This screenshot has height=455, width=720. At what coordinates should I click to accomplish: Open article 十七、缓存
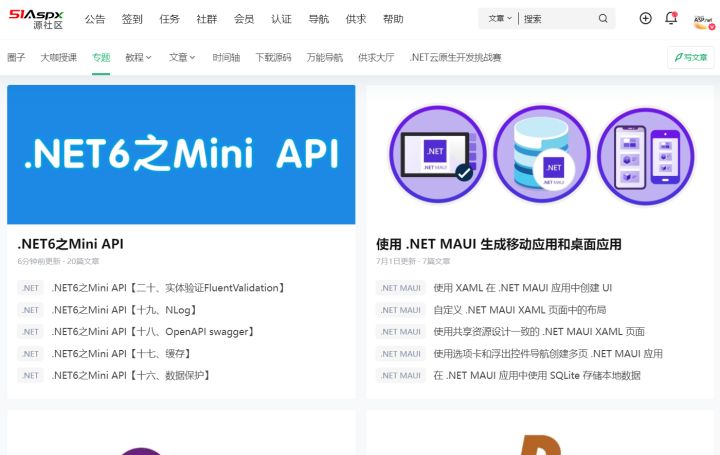(x=121, y=354)
